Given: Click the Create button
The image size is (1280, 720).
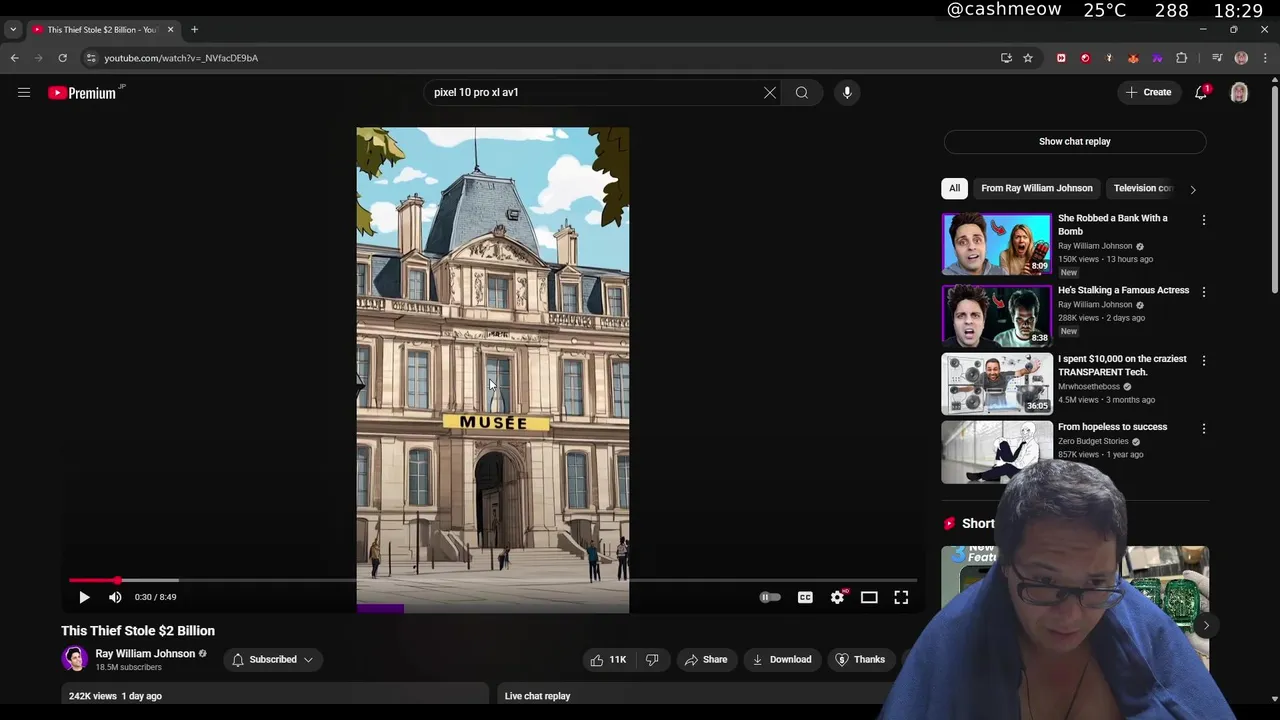Looking at the screenshot, I should 1148,92.
